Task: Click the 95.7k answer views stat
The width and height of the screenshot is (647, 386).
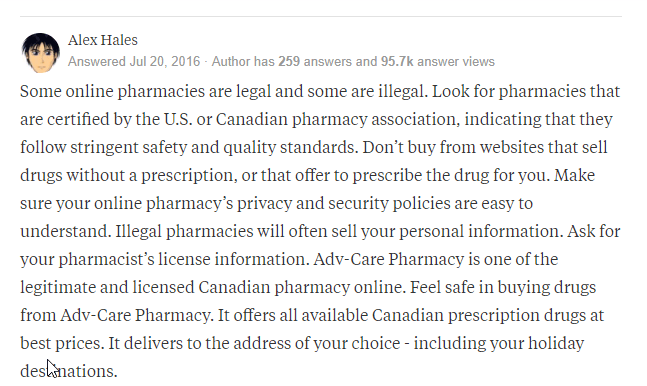Action: click(438, 62)
